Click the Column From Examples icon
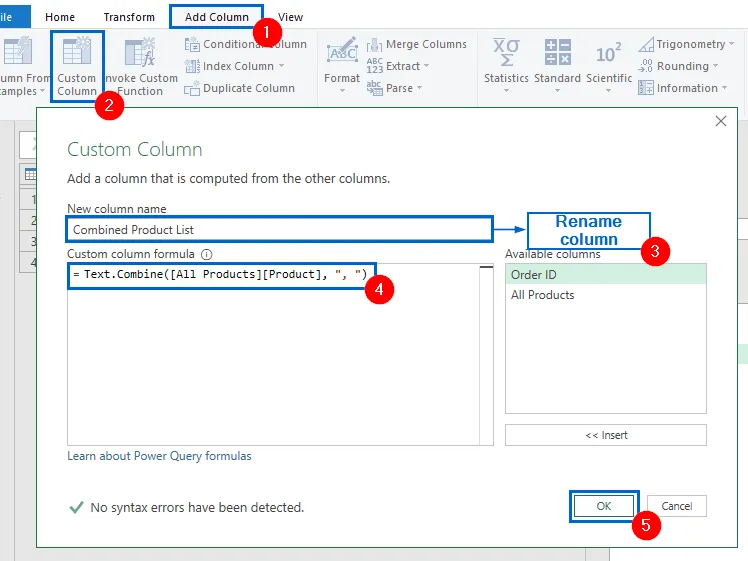This screenshot has width=748, height=561. (18, 50)
